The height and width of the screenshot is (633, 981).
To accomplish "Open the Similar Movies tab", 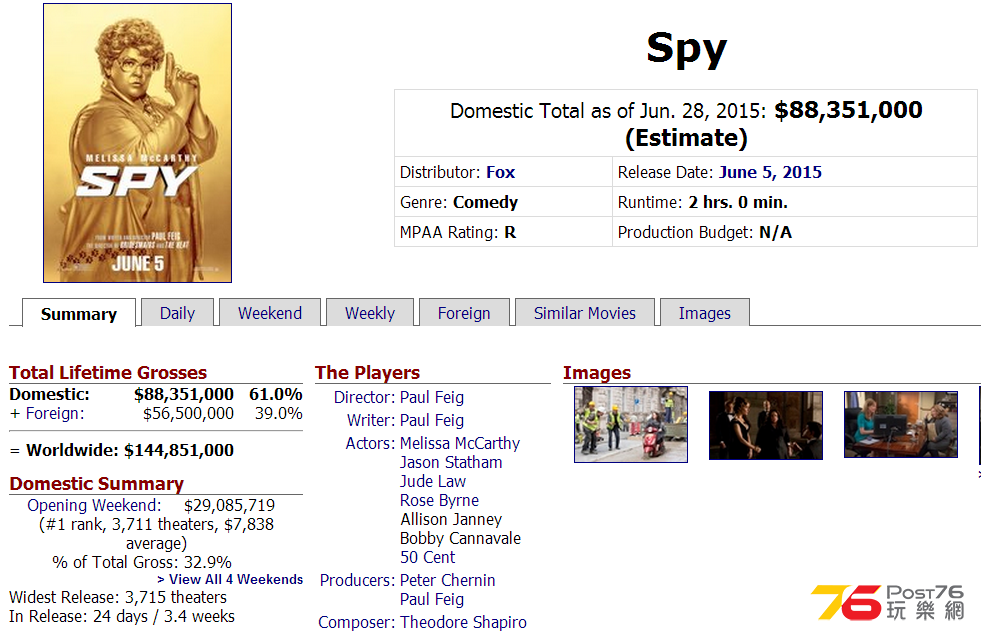I will [x=584, y=313].
